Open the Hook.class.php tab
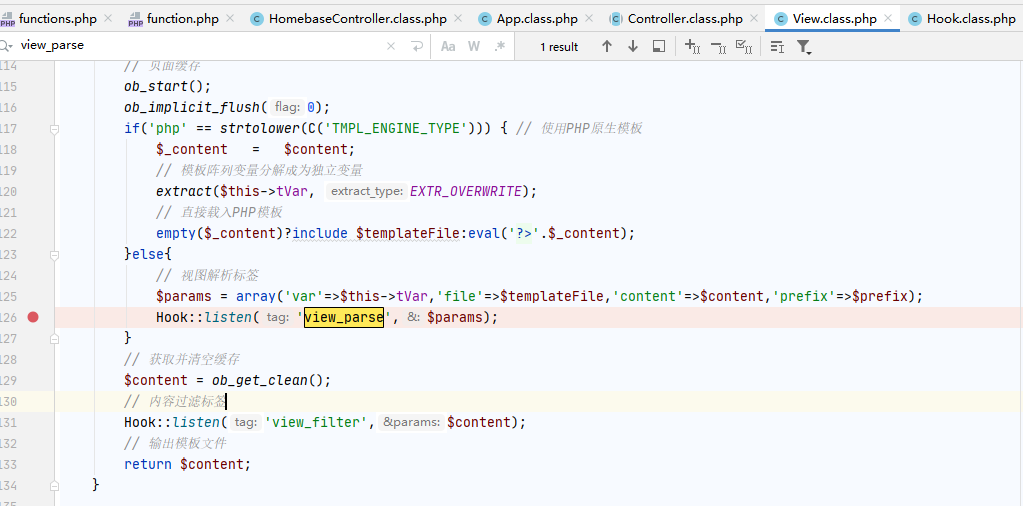This screenshot has height=506, width=1023. [971, 18]
